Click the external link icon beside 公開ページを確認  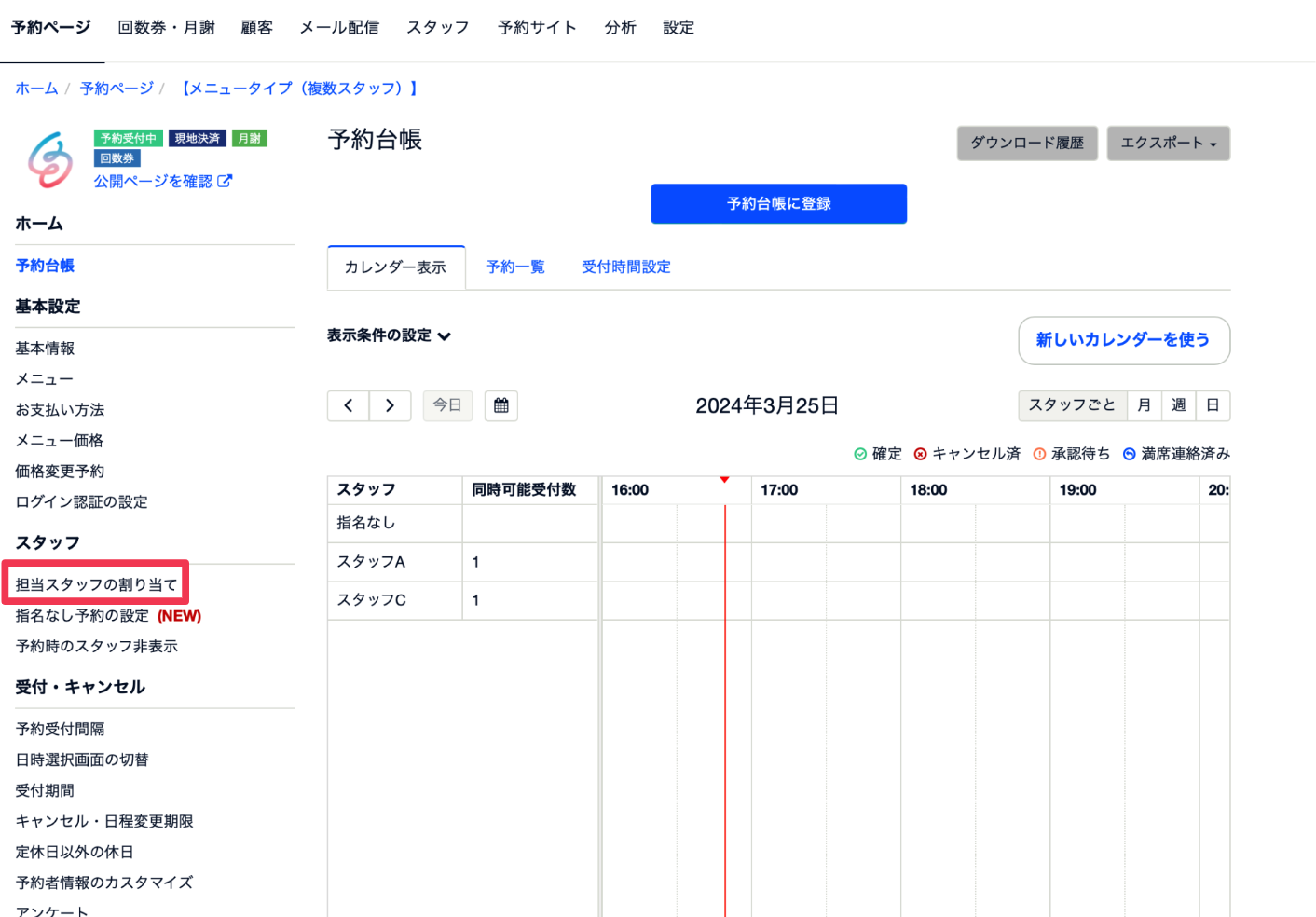click(x=225, y=181)
